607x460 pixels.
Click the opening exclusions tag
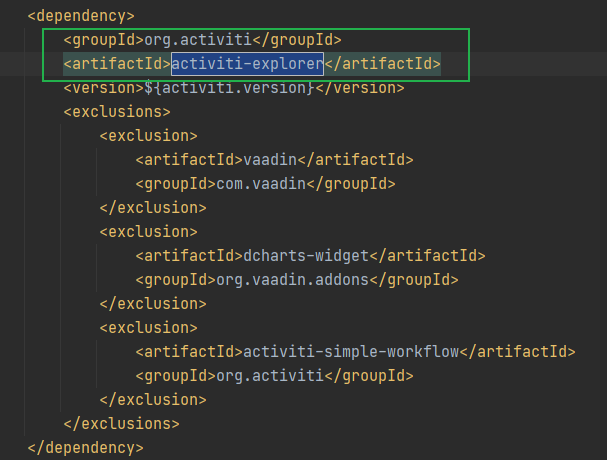(x=117, y=112)
